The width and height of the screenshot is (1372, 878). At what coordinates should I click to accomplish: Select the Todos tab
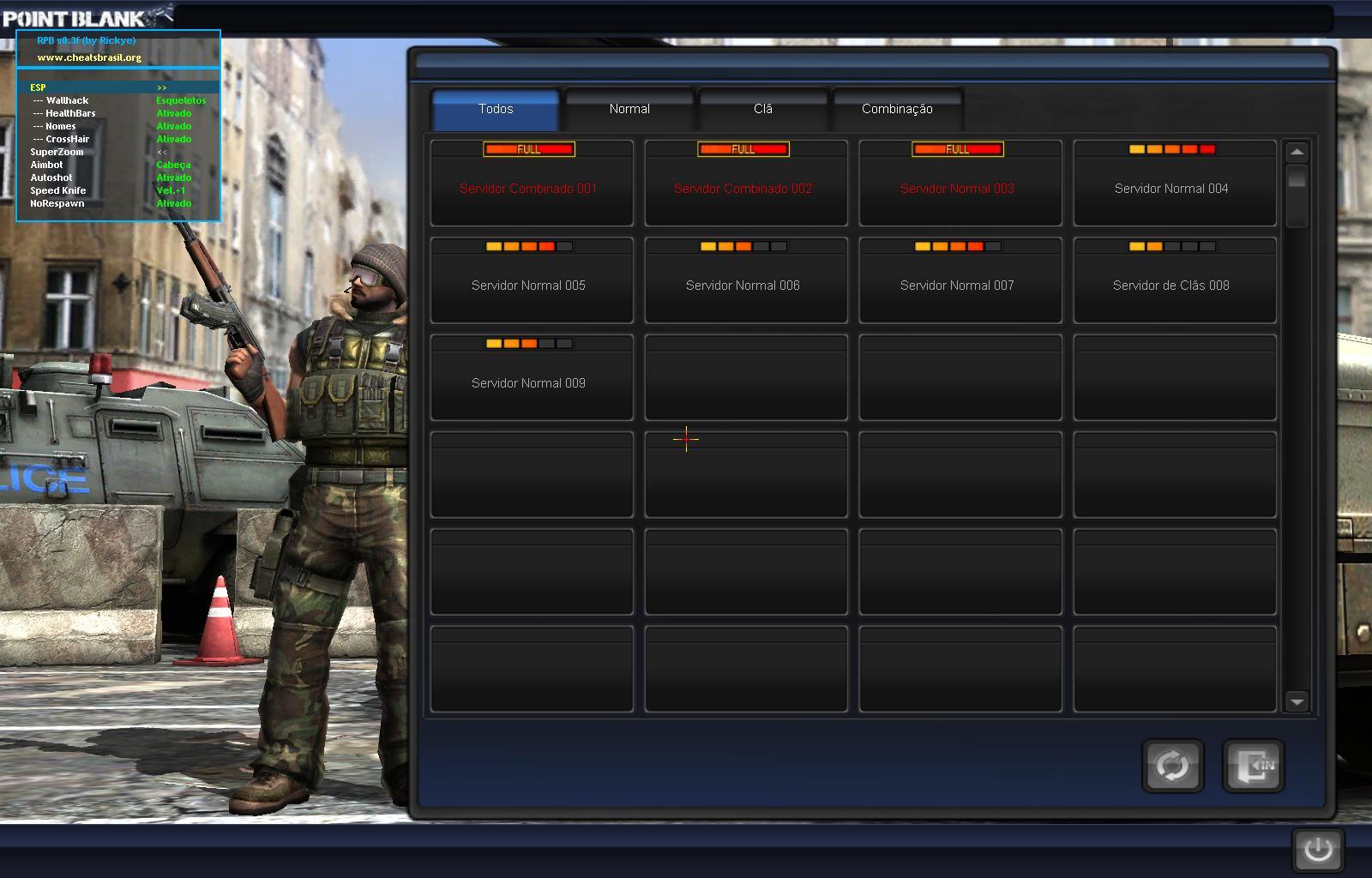[x=496, y=109]
